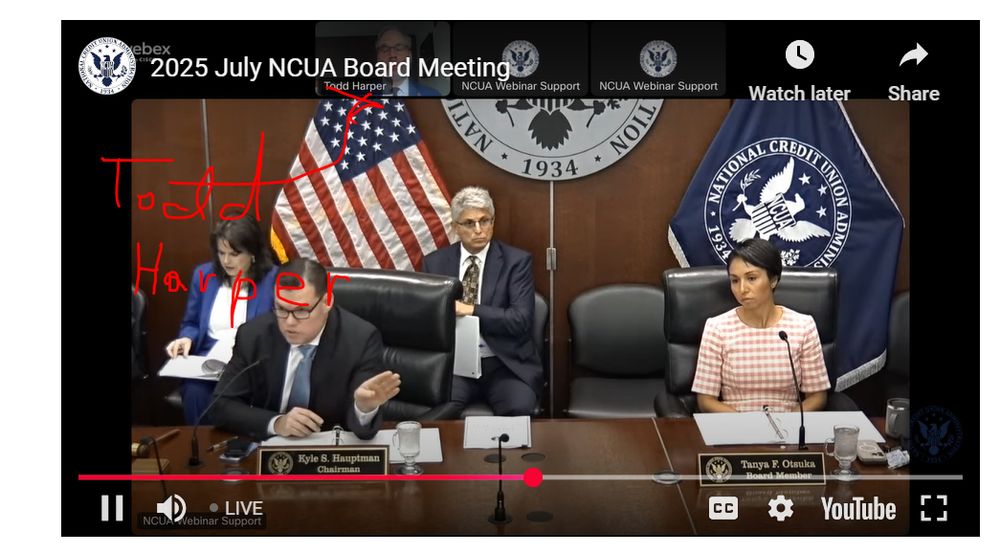This screenshot has height=551, width=1000.
Task: Select the rightmost NCUA Webinar Support thumbnail
Action: click(x=658, y=59)
